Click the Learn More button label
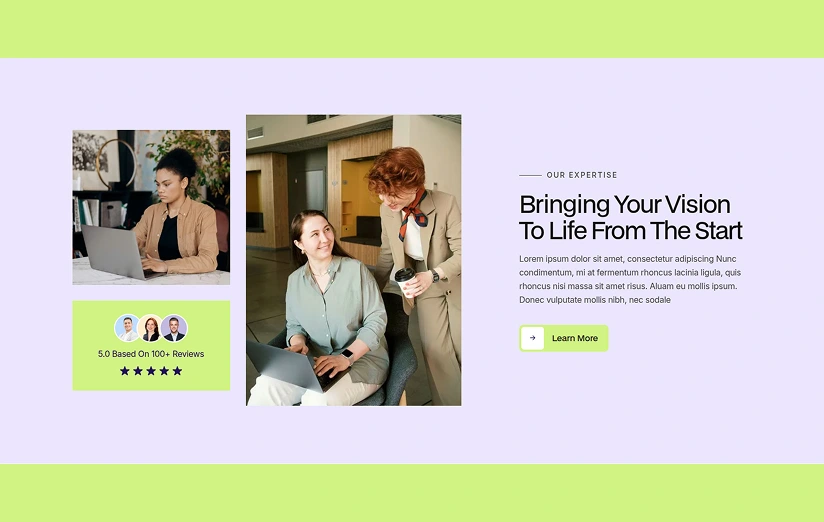The width and height of the screenshot is (824, 522). [x=575, y=338]
